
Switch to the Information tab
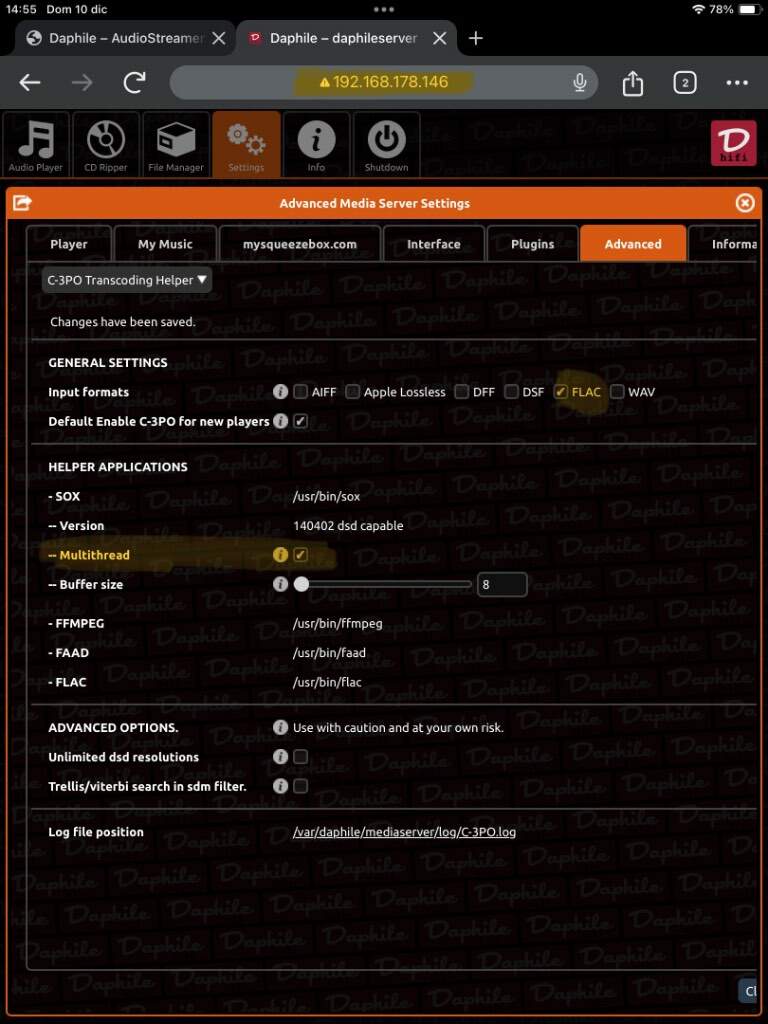tap(724, 244)
